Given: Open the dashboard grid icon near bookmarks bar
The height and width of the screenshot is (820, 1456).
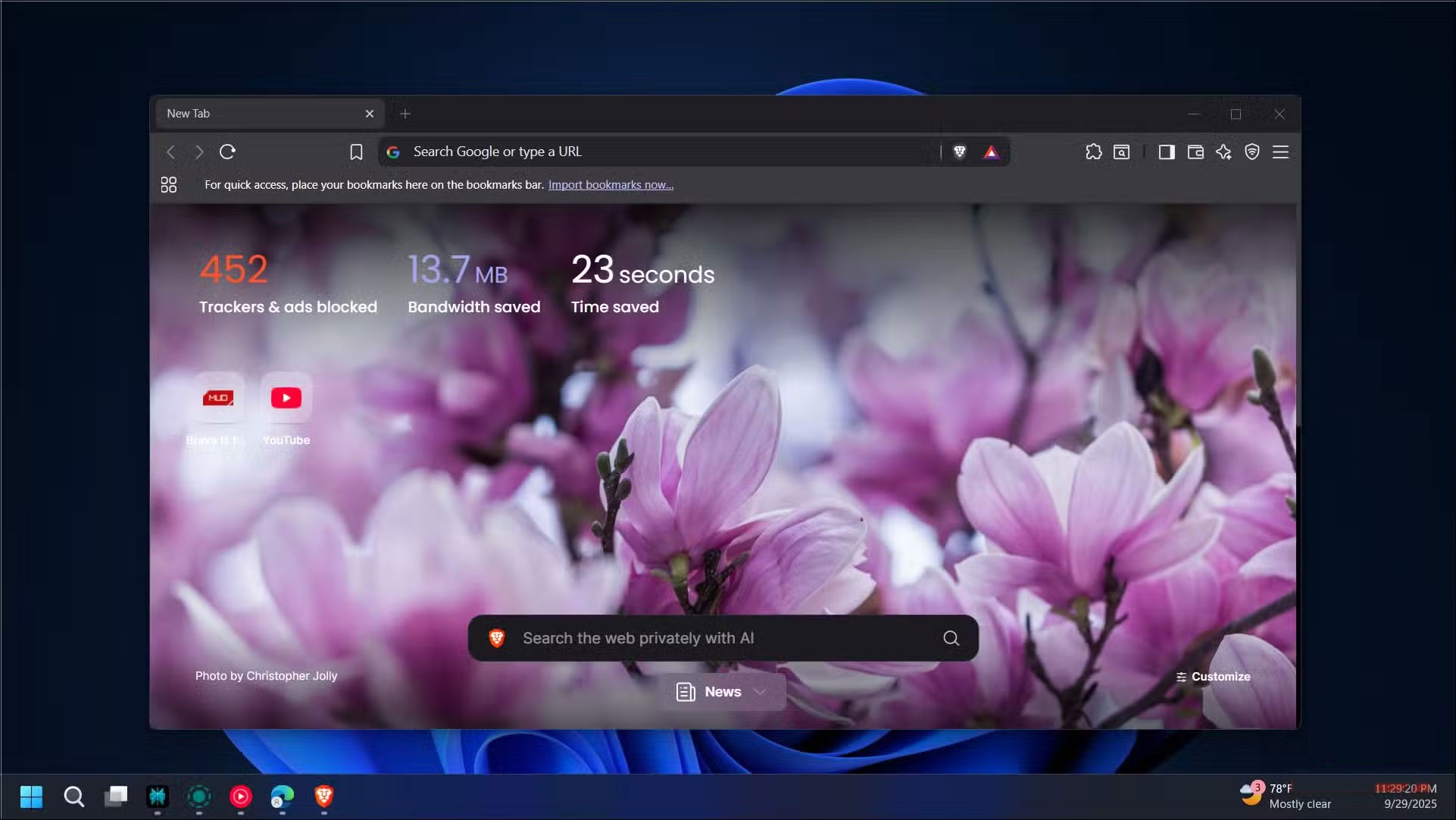Looking at the screenshot, I should coord(168,184).
